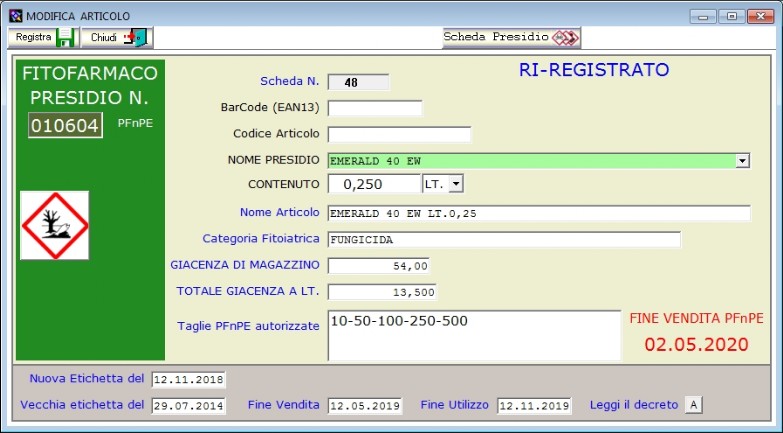This screenshot has width=783, height=433.
Task: Click the Categoria Fitoiatrica field FUNGICIDA
Action: click(504, 239)
